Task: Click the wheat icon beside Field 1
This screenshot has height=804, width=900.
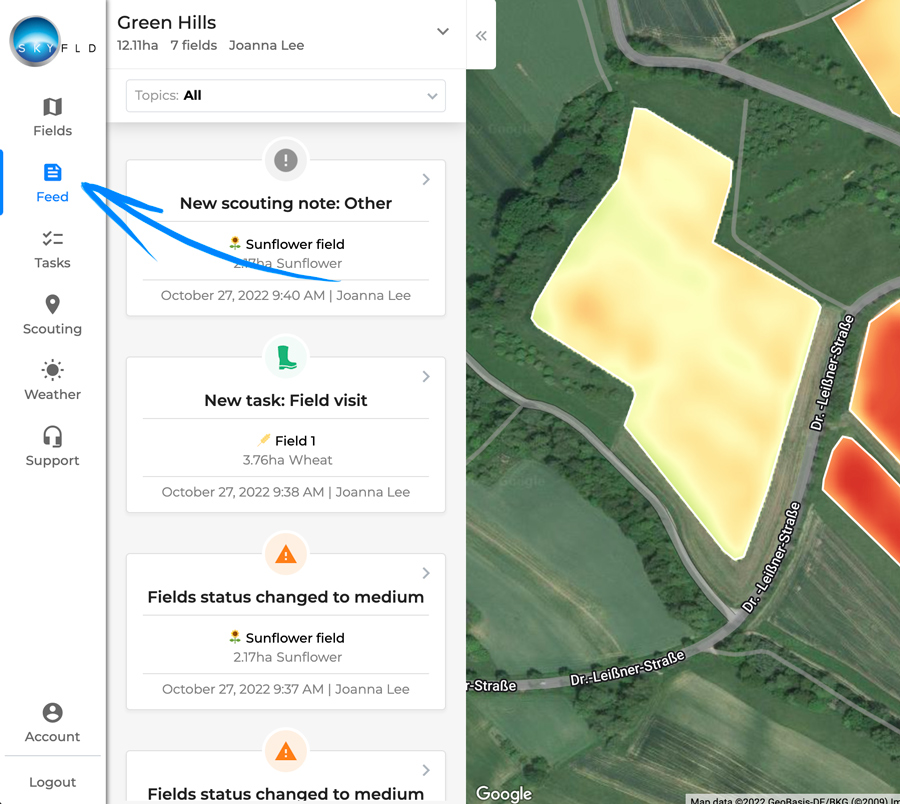Action: pyautogui.click(x=264, y=440)
